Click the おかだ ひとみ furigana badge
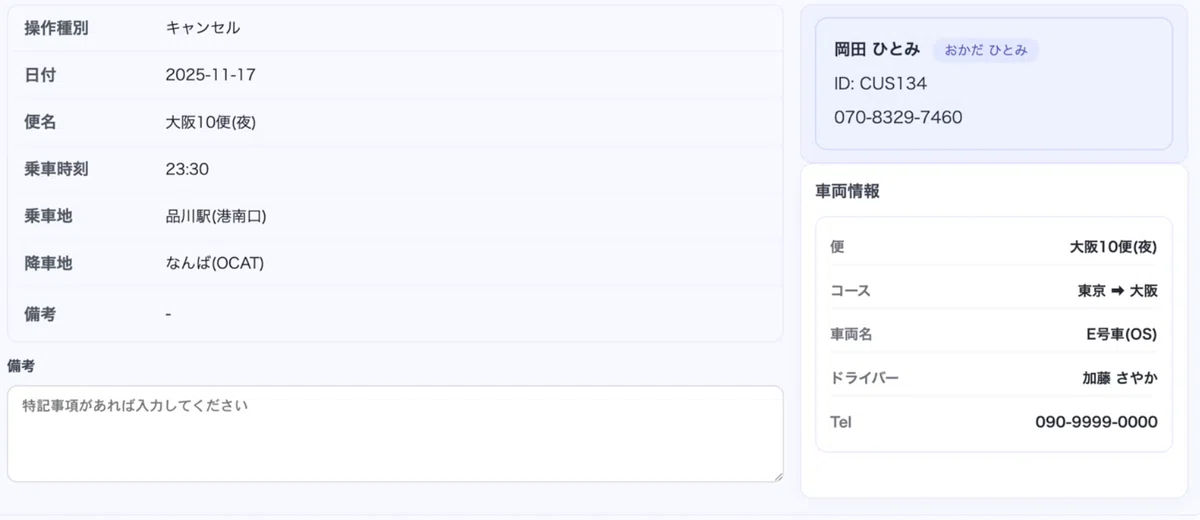Viewport: 1200px width, 520px height. 986,50
